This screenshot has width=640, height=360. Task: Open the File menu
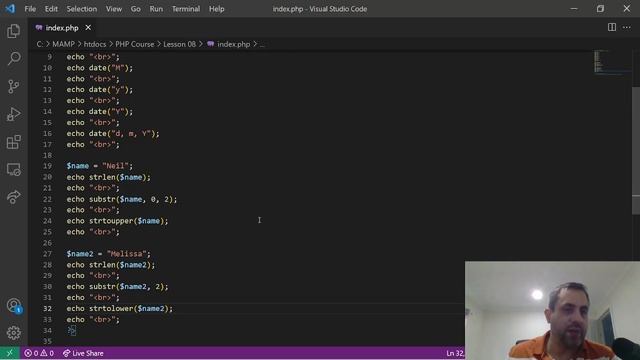(x=30, y=9)
